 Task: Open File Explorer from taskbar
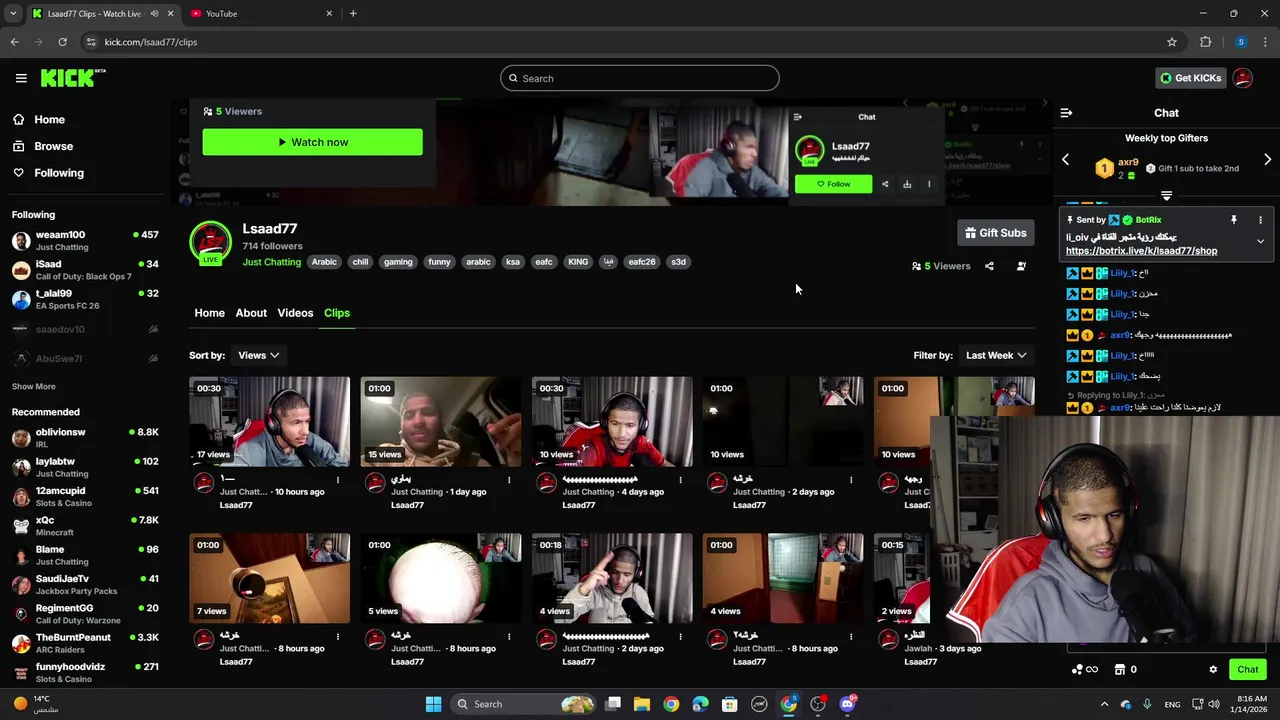642,704
